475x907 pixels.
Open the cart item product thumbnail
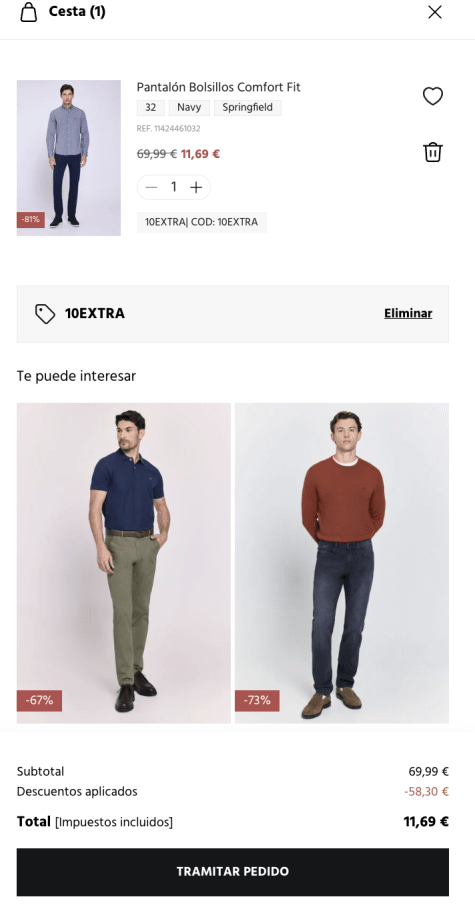click(69, 158)
